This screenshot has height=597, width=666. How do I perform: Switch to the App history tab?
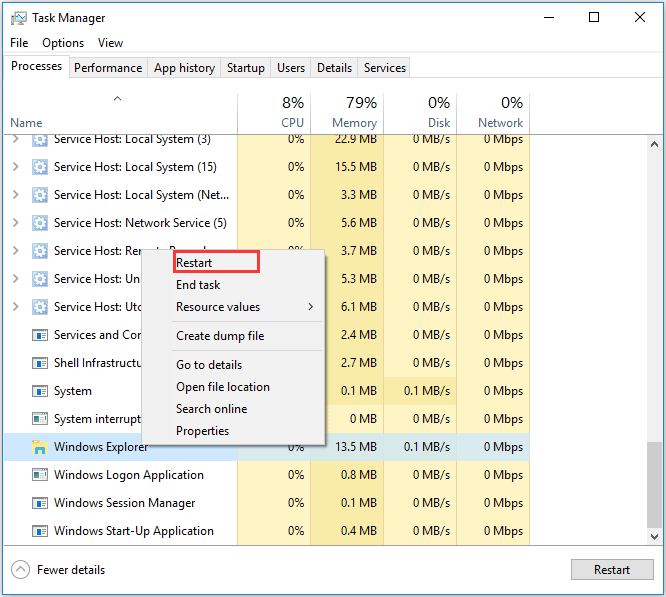pos(184,68)
